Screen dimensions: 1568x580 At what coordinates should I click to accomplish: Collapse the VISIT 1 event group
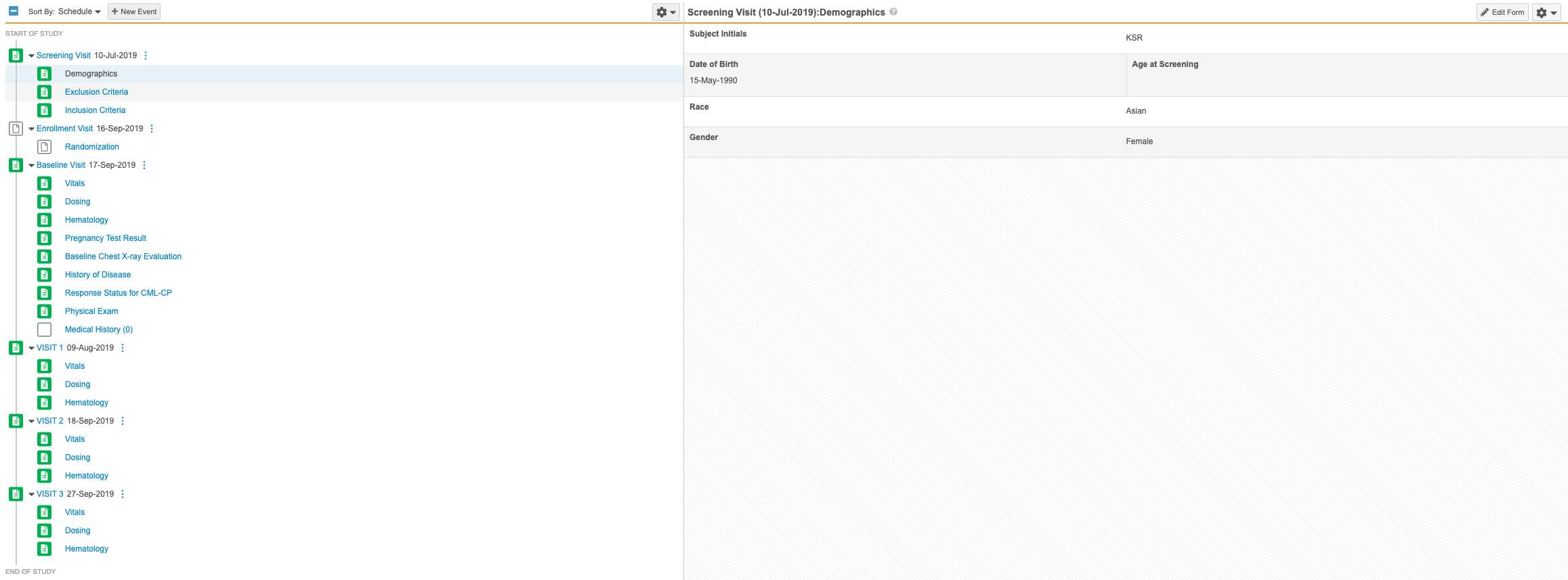[x=31, y=348]
